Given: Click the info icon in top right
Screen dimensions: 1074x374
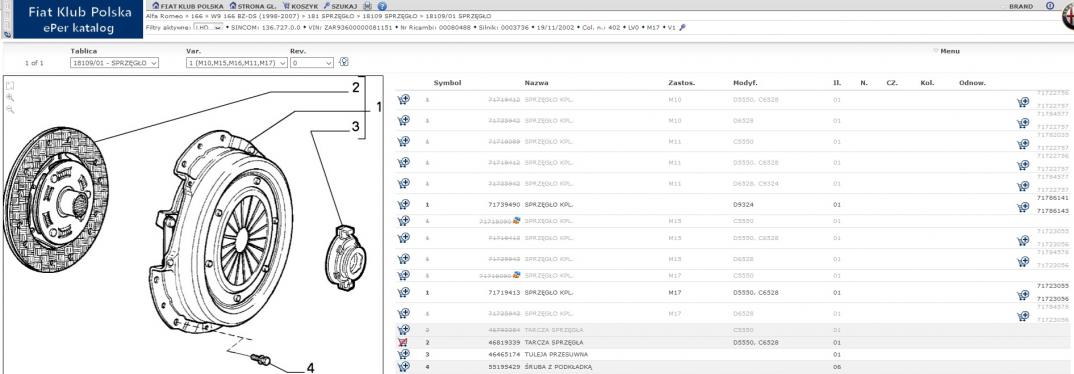Looking at the screenshot, I should (x=1050, y=5).
